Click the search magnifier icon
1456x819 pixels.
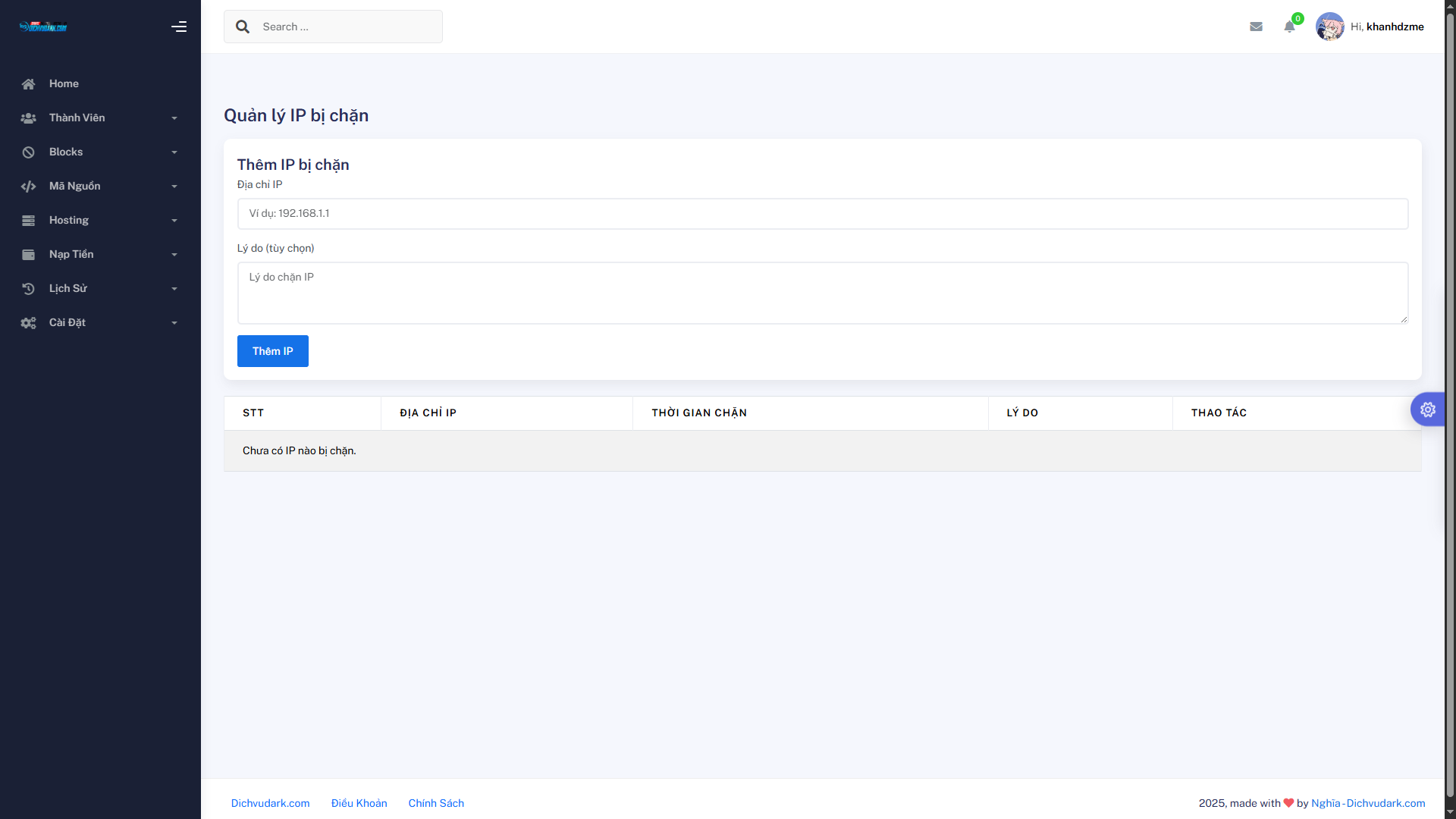[243, 27]
